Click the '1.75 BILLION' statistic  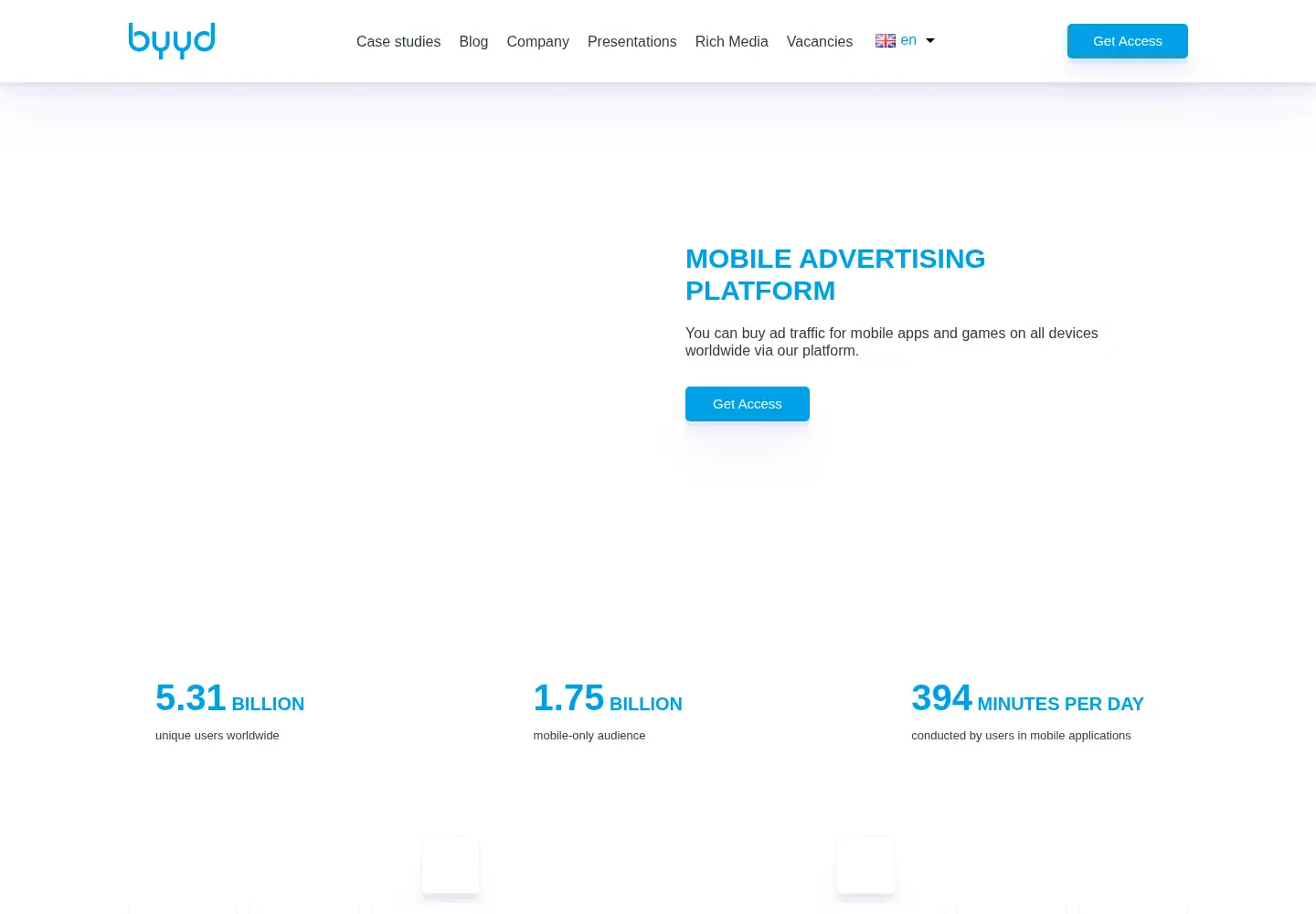tap(608, 698)
